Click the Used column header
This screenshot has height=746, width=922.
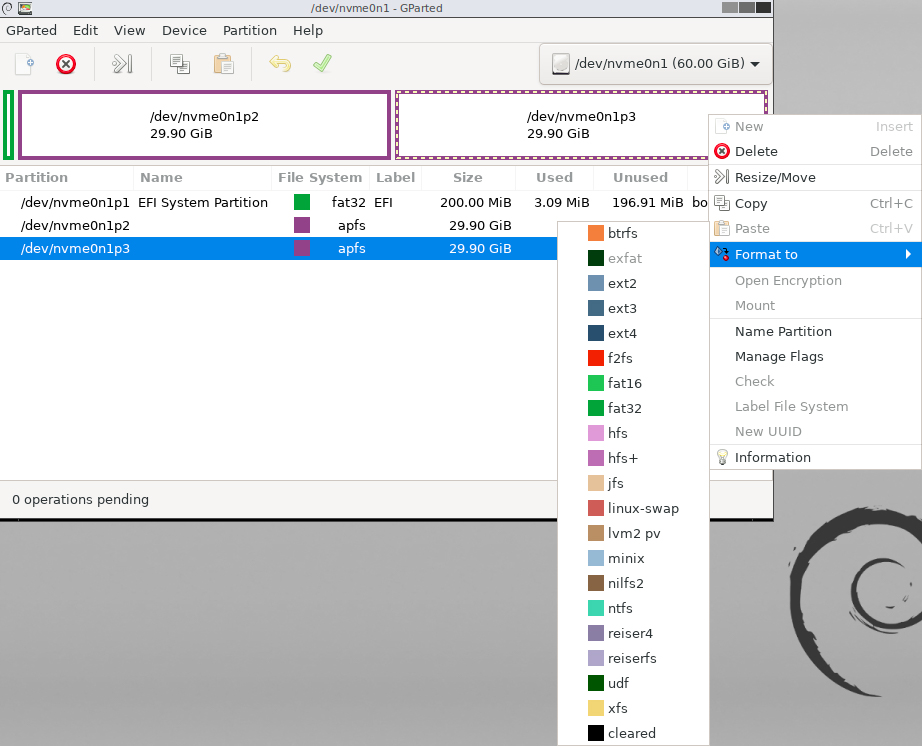[x=554, y=178]
